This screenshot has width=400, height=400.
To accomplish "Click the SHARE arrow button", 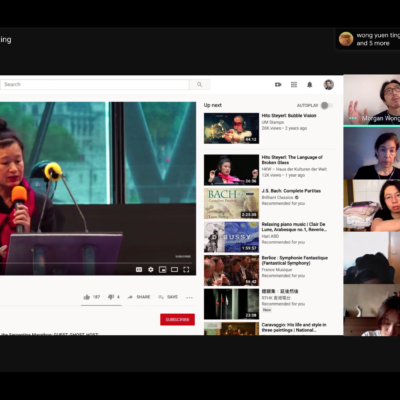I will click(139, 297).
